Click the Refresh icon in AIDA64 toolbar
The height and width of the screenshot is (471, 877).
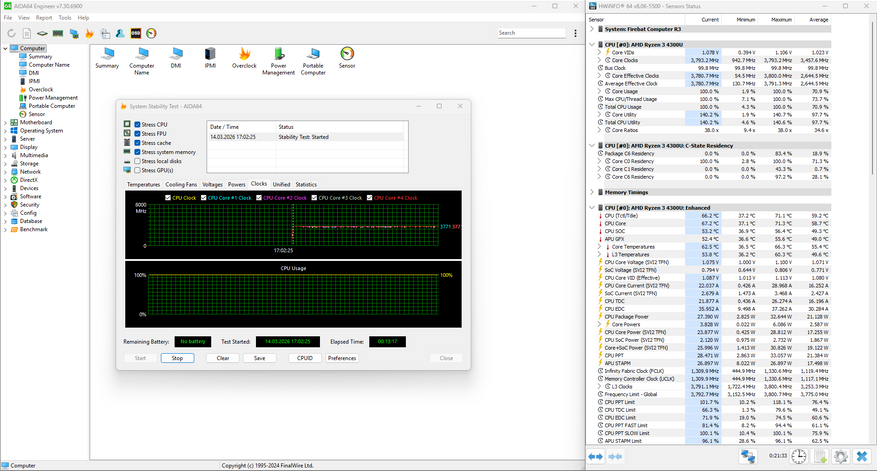tap(12, 33)
